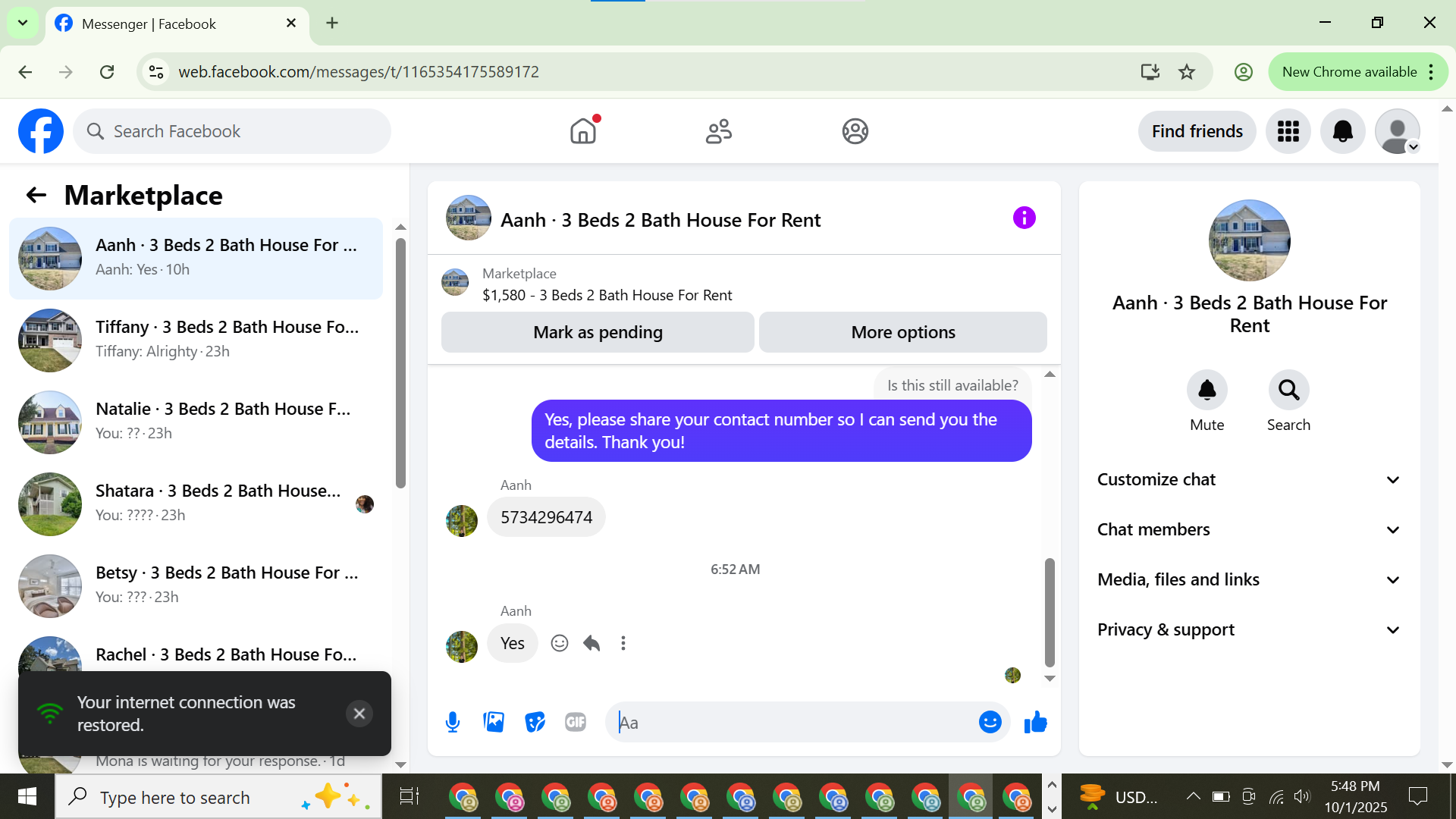The image size is (1456, 819).
Task: Open Shatara's house rent conversation
Action: [196, 504]
